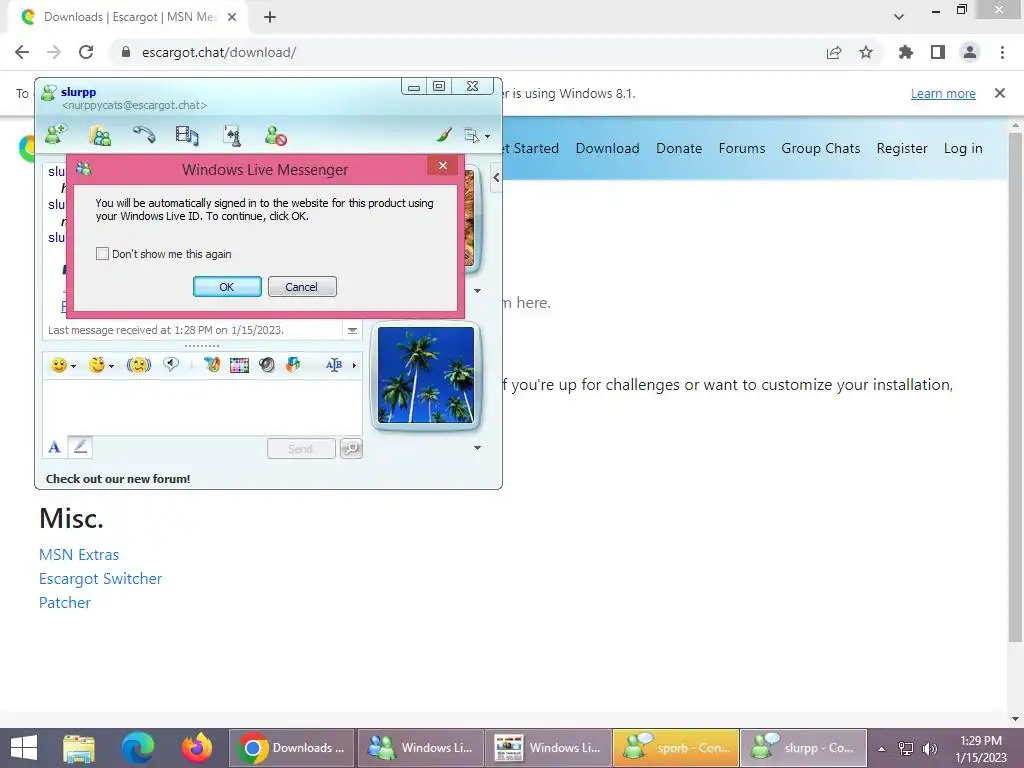Open the emoticon dropdown arrow next to smiley
The width and height of the screenshot is (1024, 768).
tap(73, 366)
